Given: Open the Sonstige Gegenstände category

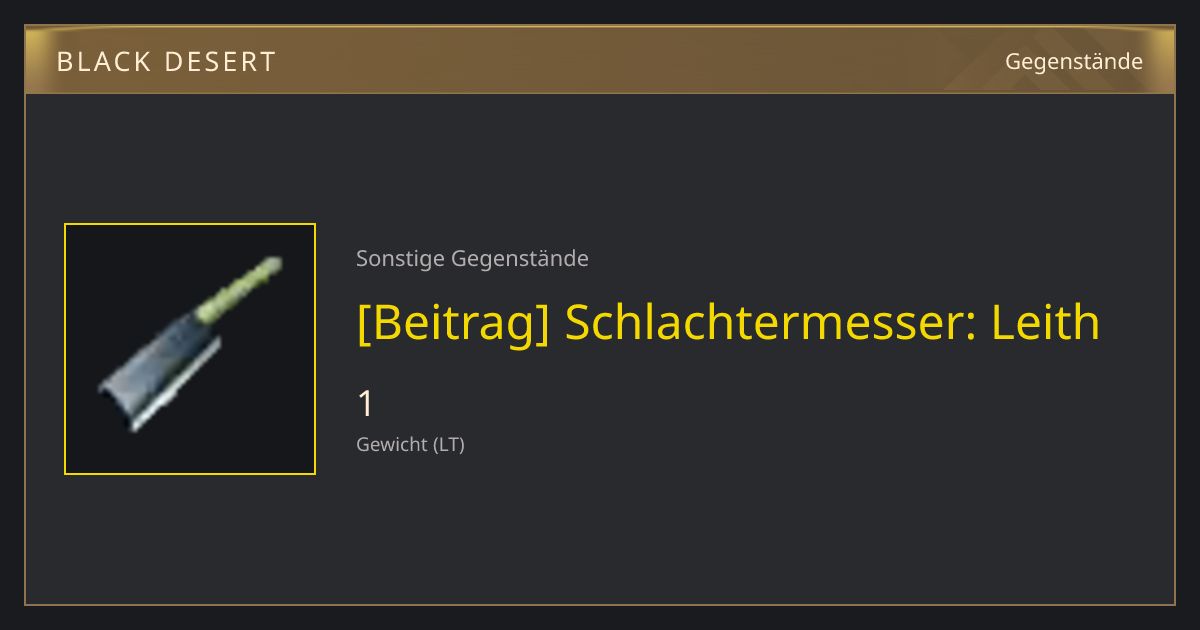Looking at the screenshot, I should tap(472, 259).
